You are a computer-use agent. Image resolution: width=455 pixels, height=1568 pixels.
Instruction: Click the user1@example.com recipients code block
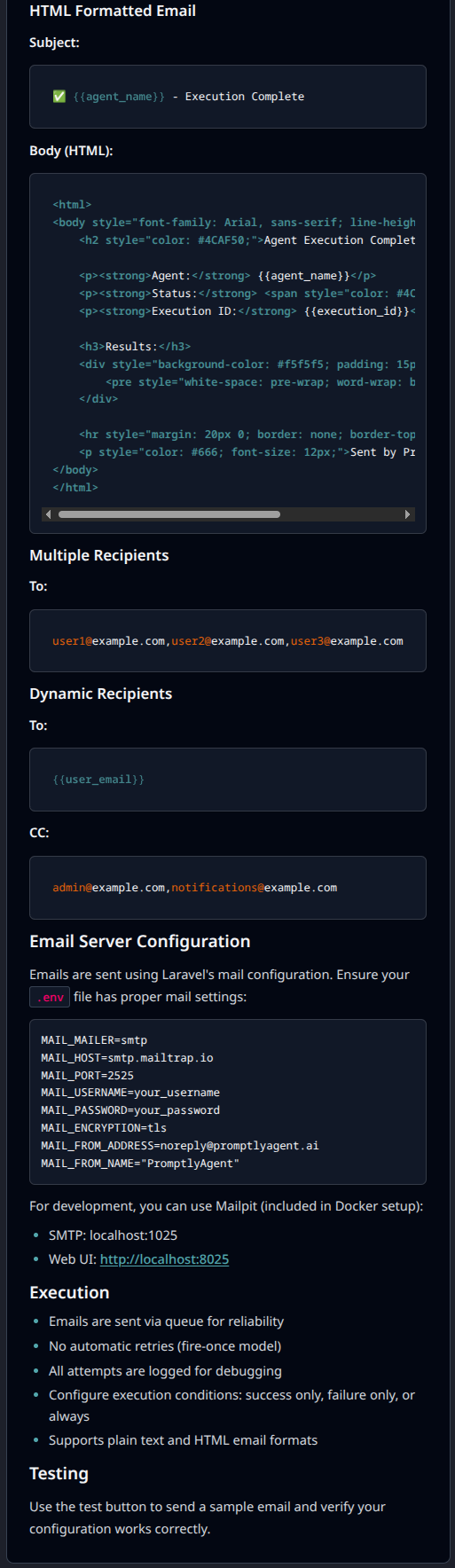228,641
